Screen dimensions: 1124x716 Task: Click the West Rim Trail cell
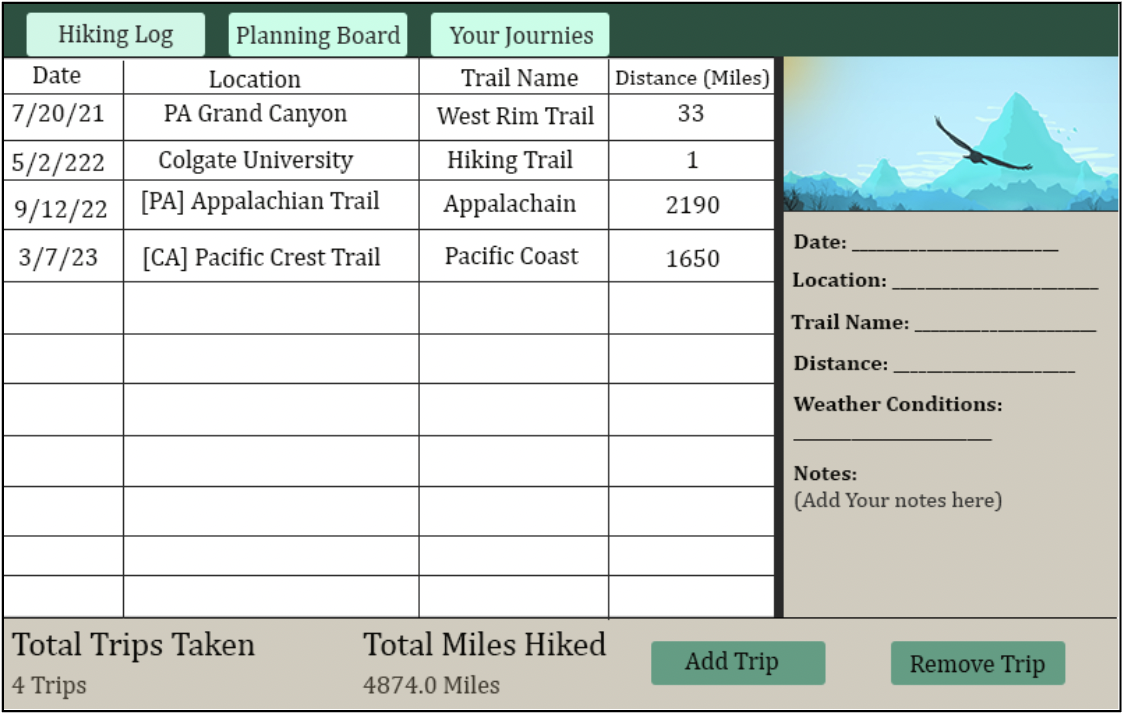pyautogui.click(x=514, y=113)
